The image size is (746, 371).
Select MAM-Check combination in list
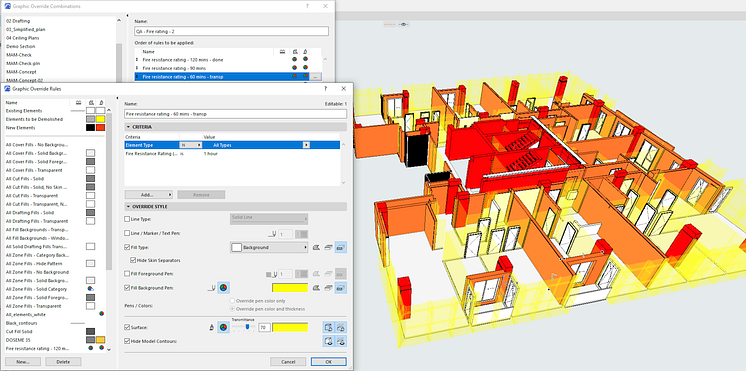coord(19,55)
